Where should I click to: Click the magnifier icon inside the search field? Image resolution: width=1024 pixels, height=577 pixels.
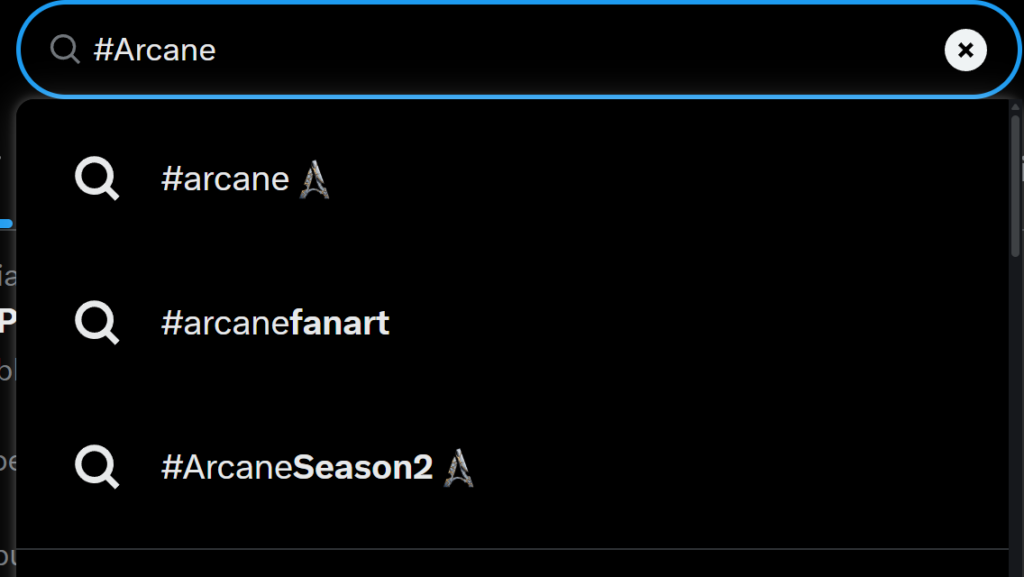tap(65, 50)
